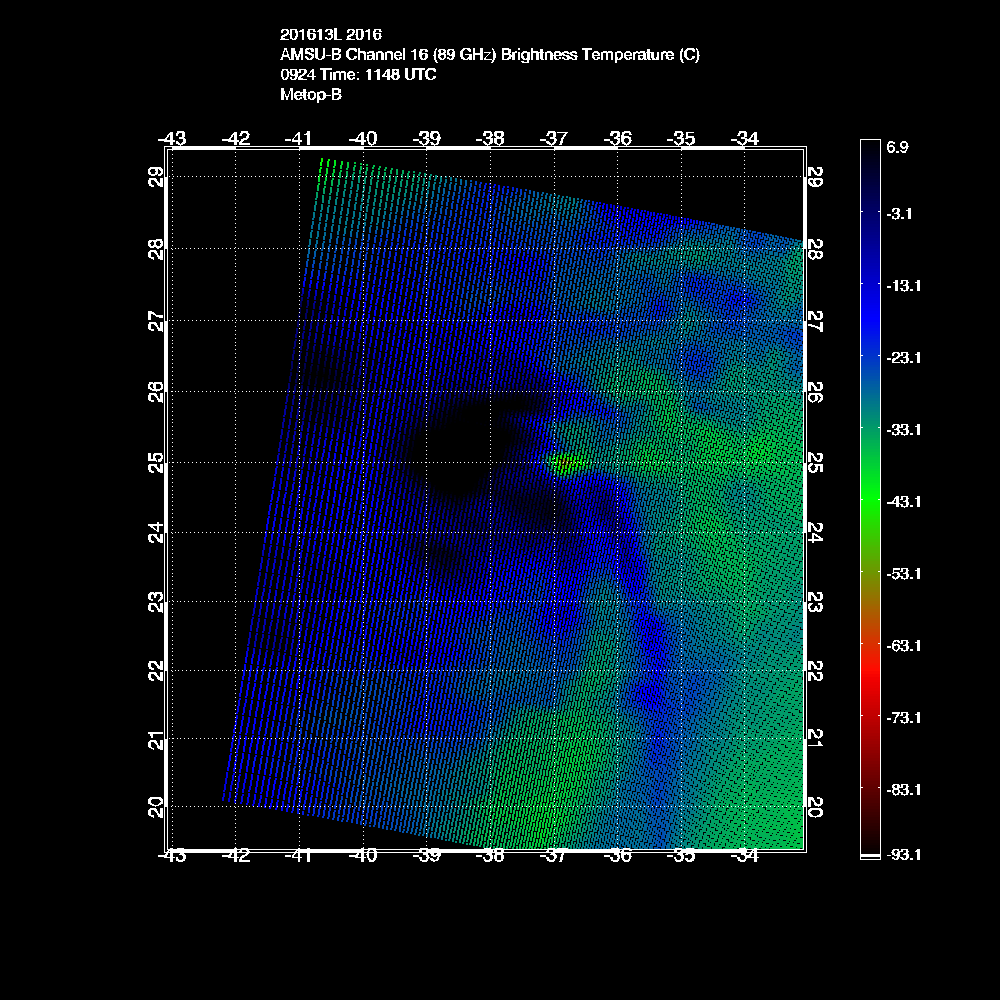Click the right axis latitude label "20"
The height and width of the screenshot is (1000, 1000).
click(816, 807)
